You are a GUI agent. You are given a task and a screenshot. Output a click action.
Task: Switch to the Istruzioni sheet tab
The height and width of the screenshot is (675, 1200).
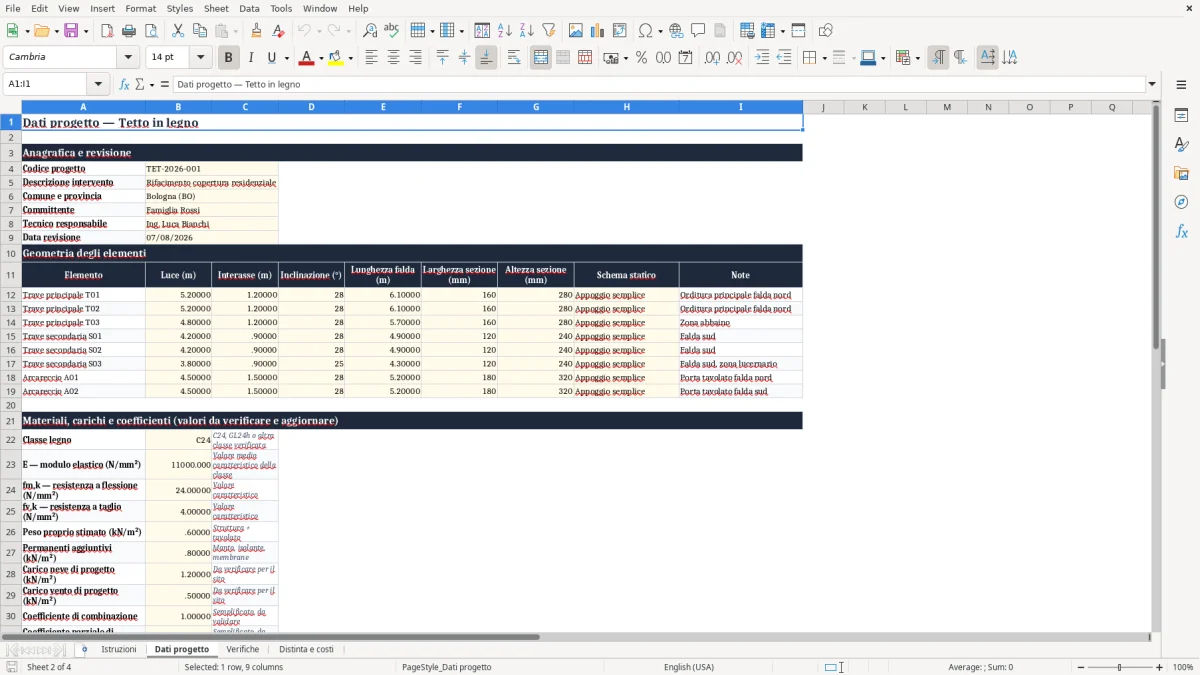(x=119, y=649)
